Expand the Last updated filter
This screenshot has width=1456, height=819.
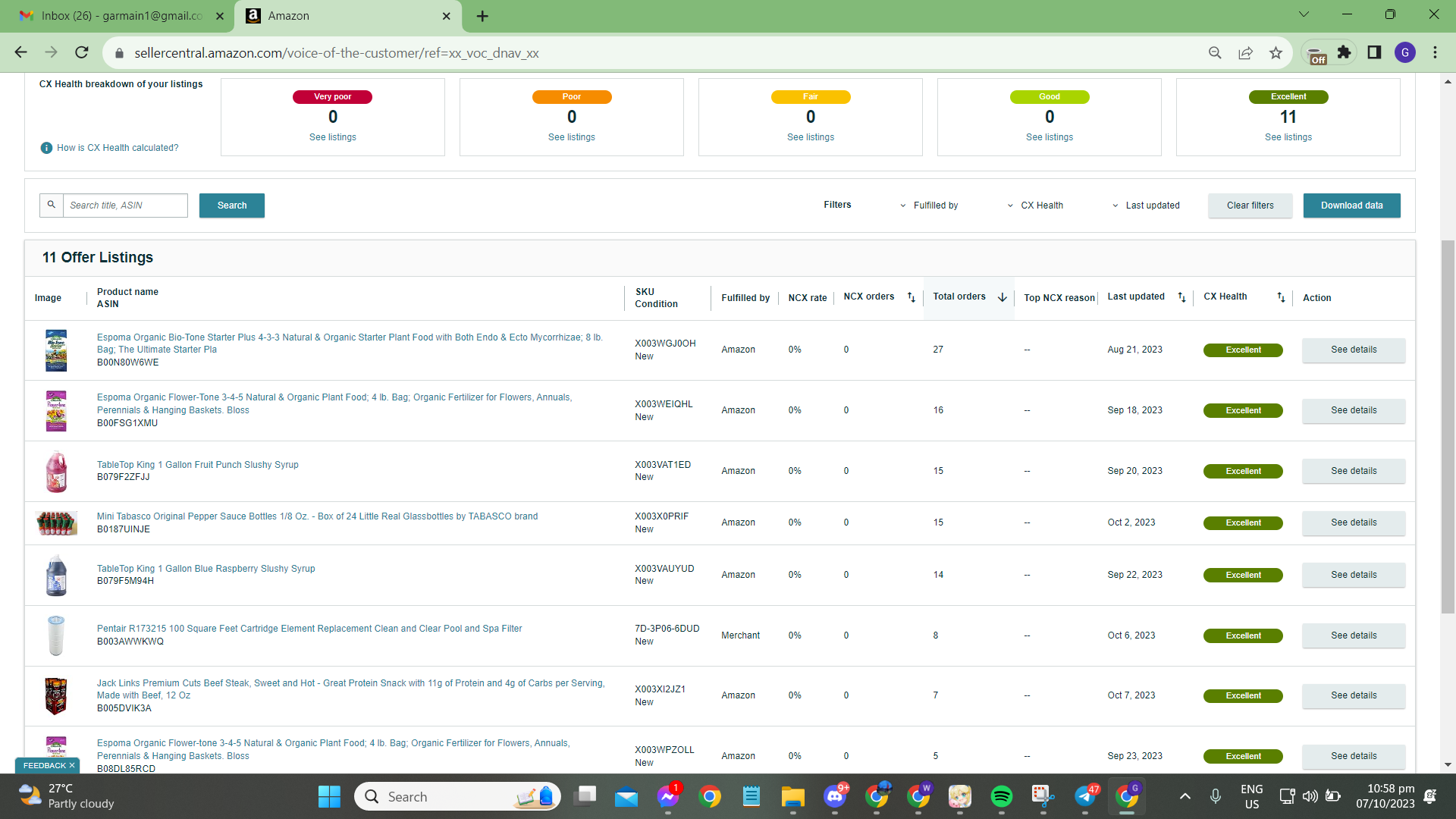(1146, 206)
